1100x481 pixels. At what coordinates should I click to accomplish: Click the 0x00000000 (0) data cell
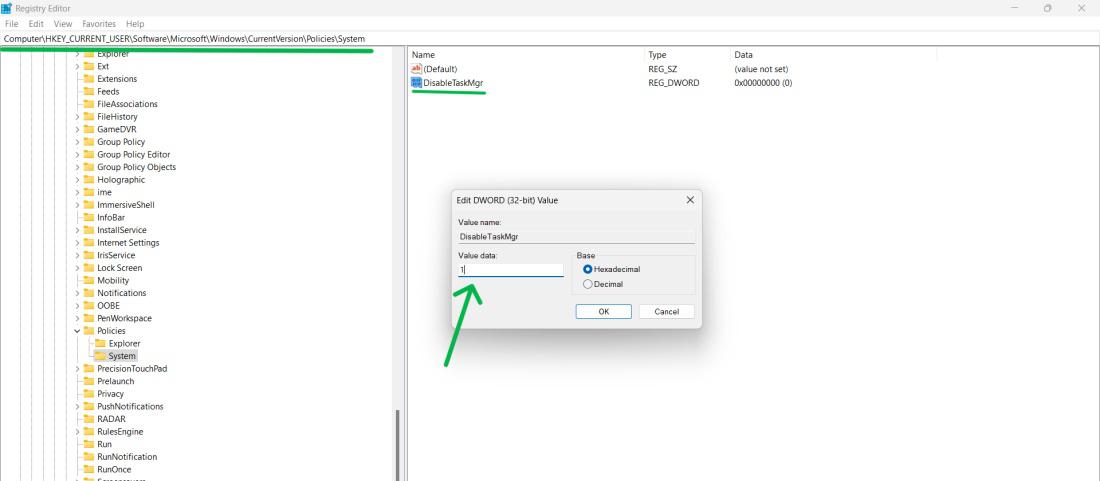point(763,83)
